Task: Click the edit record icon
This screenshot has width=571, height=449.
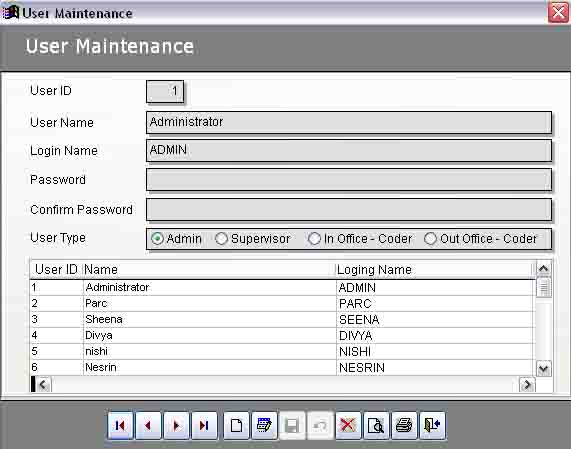Action: (x=264, y=425)
